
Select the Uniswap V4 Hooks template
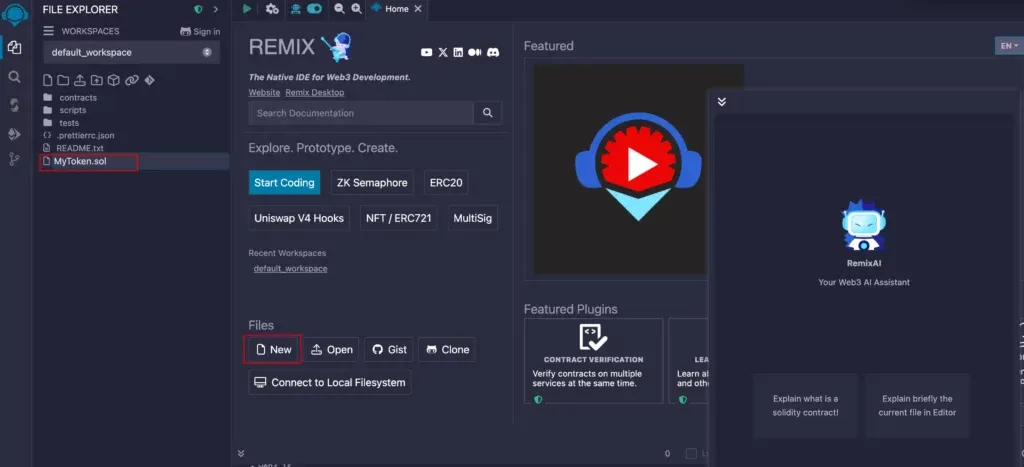pos(299,218)
